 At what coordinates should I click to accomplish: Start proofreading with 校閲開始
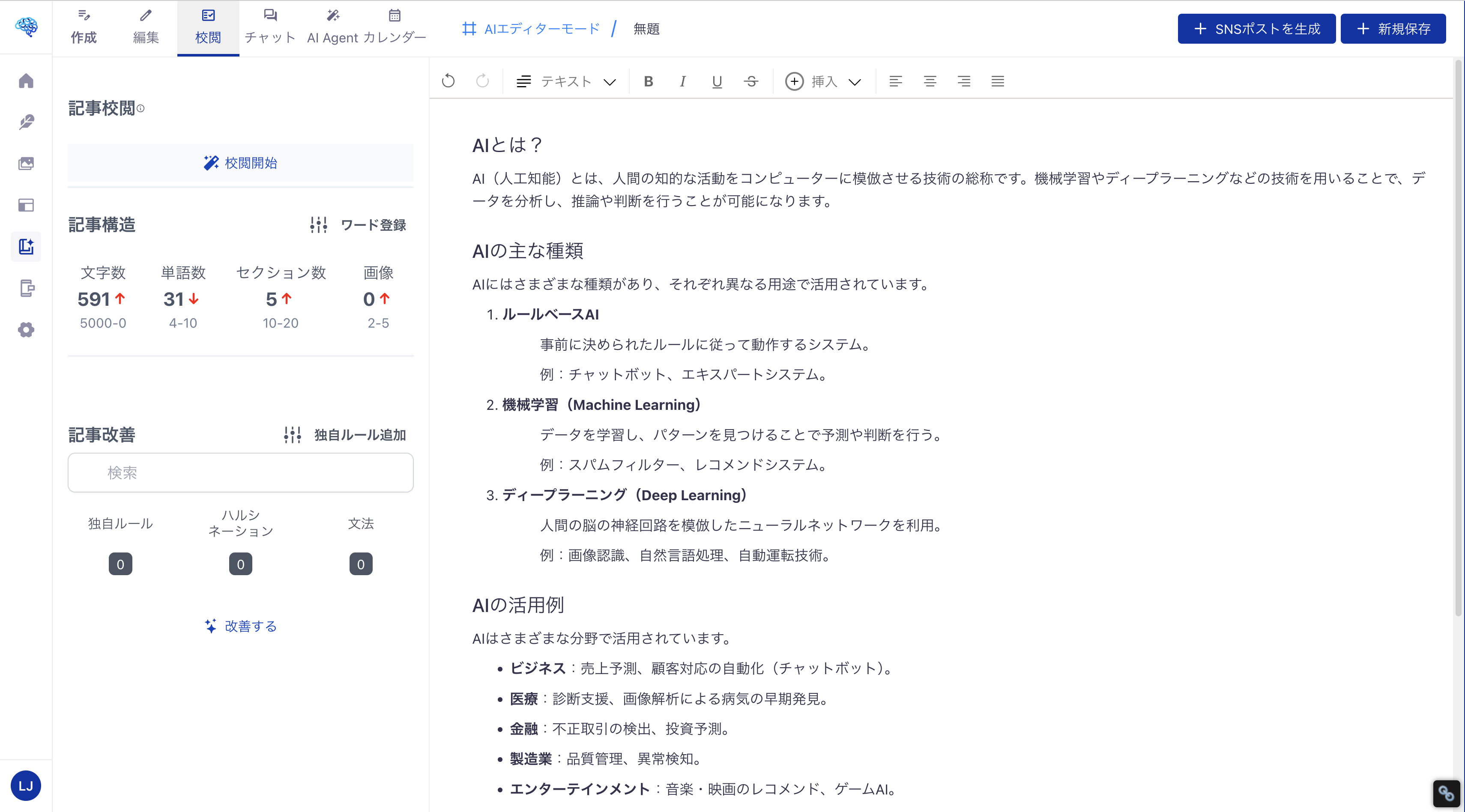coord(240,163)
